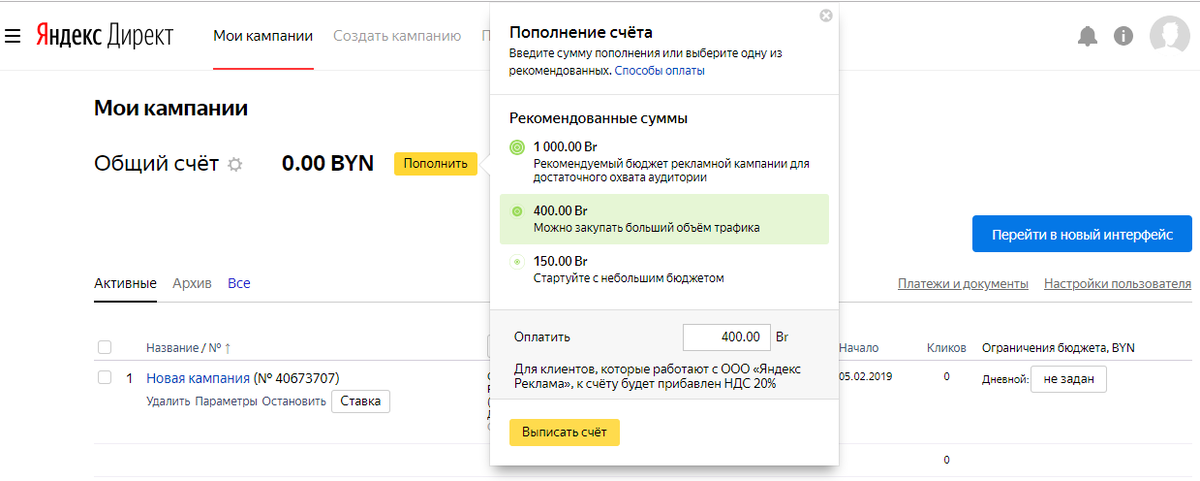The image size is (1200, 481).
Task: Open Создать кампанию menu item
Action: (397, 36)
